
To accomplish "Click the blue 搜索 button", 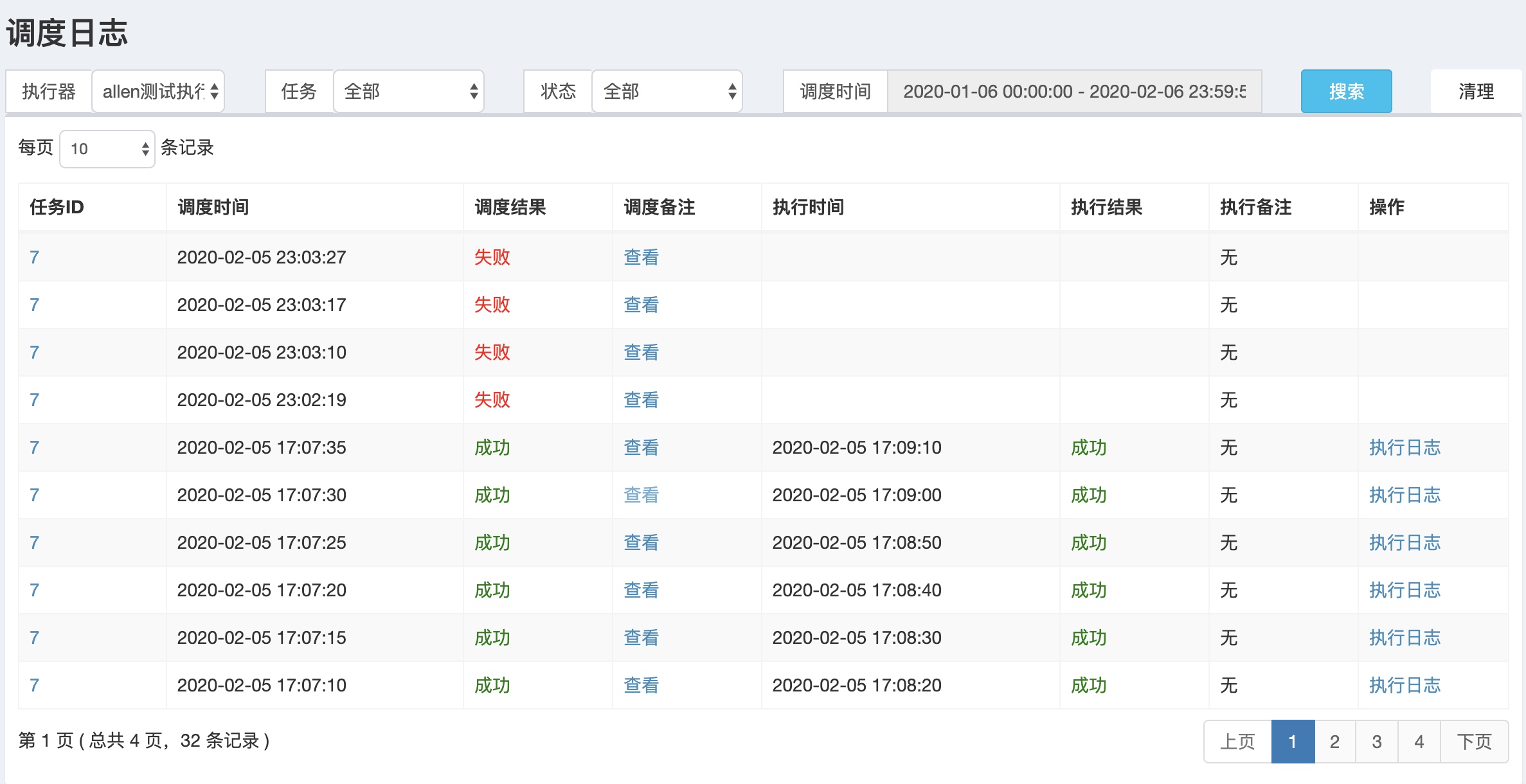I will tap(1347, 91).
